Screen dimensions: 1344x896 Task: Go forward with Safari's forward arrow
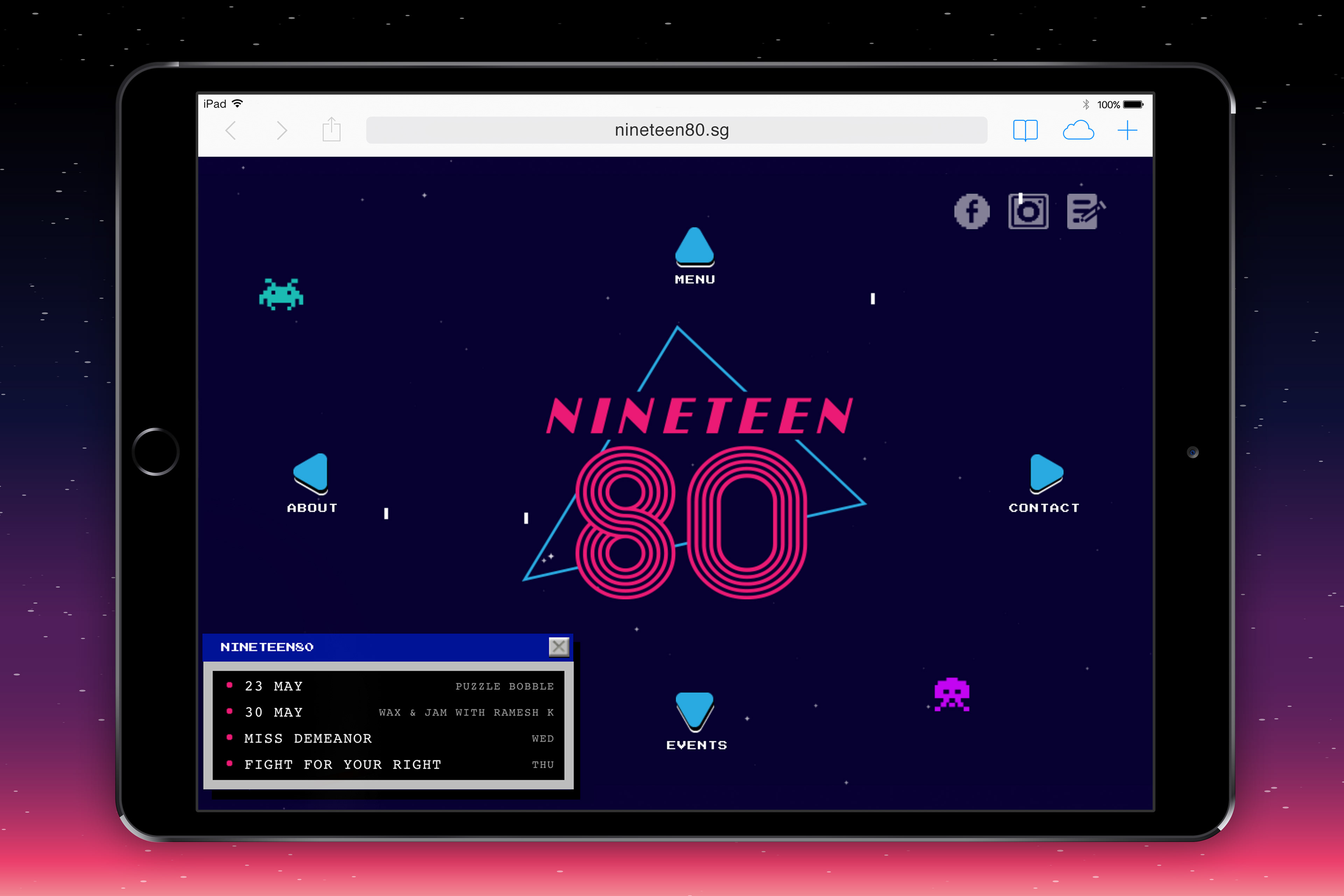282,131
